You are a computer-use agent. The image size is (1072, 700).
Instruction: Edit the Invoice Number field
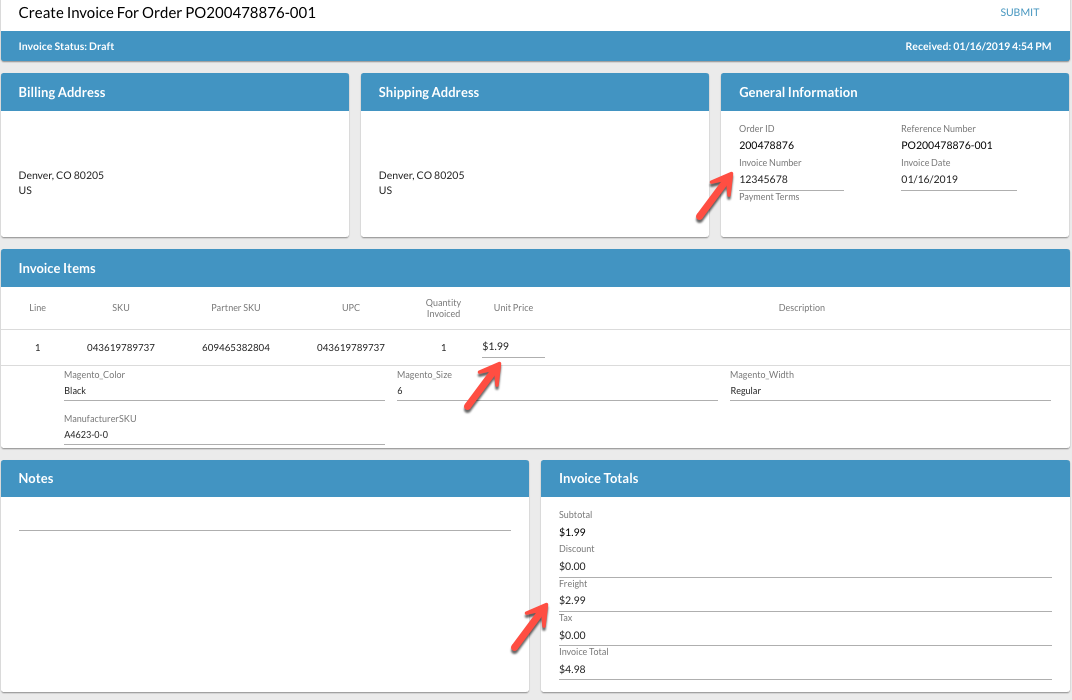[x=790, y=180]
